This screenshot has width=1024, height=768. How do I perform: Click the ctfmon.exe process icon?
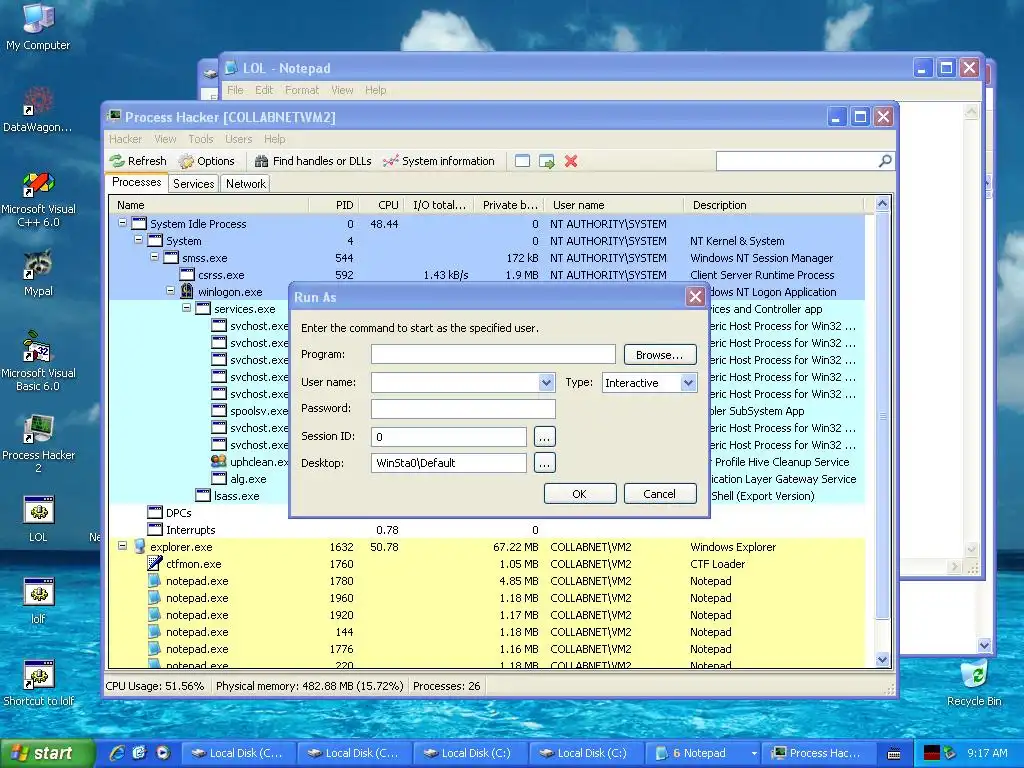(155, 563)
